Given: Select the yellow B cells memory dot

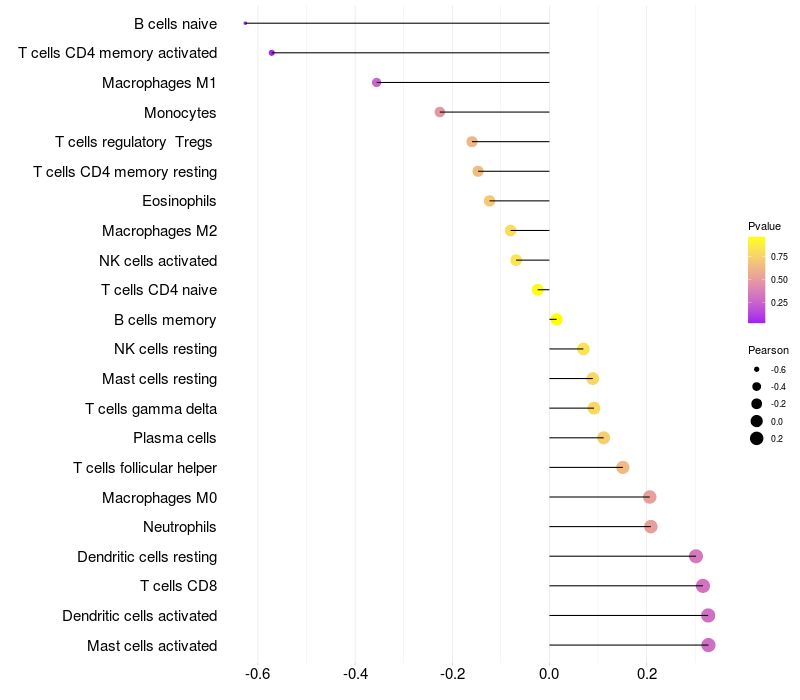Looking at the screenshot, I should [556, 320].
